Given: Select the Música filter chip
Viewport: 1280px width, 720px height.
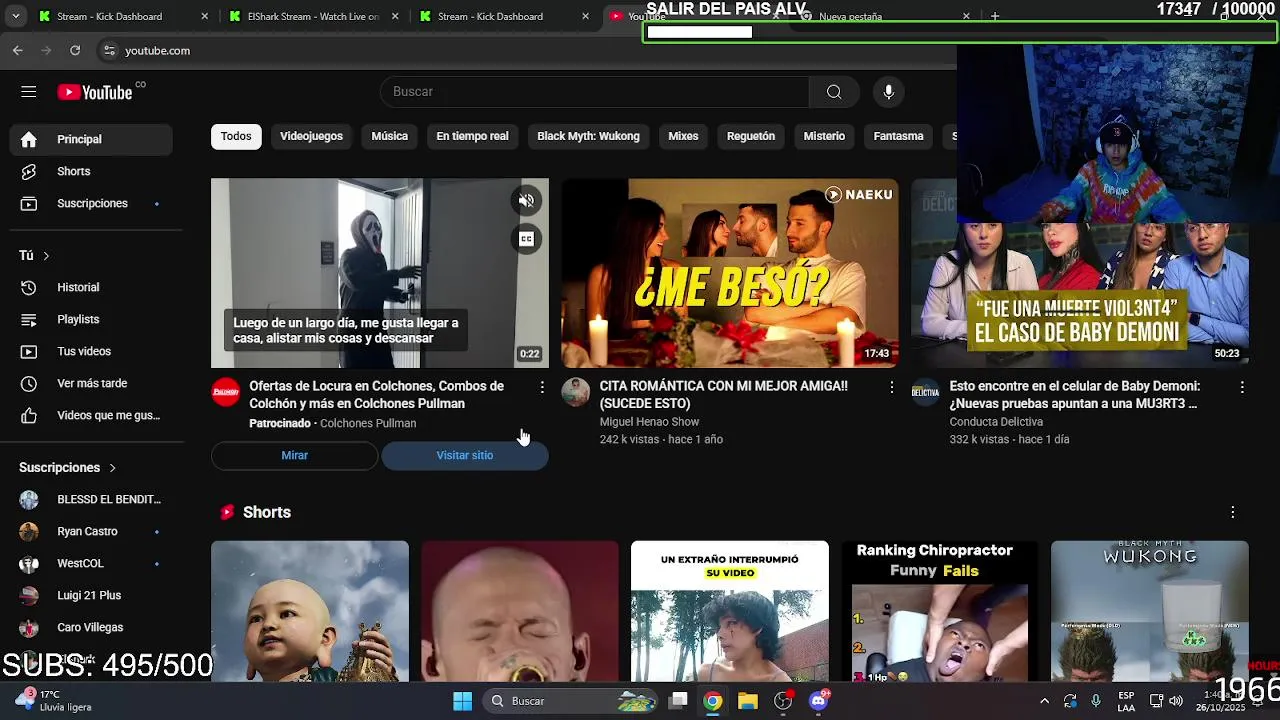Looking at the screenshot, I should click(x=389, y=136).
